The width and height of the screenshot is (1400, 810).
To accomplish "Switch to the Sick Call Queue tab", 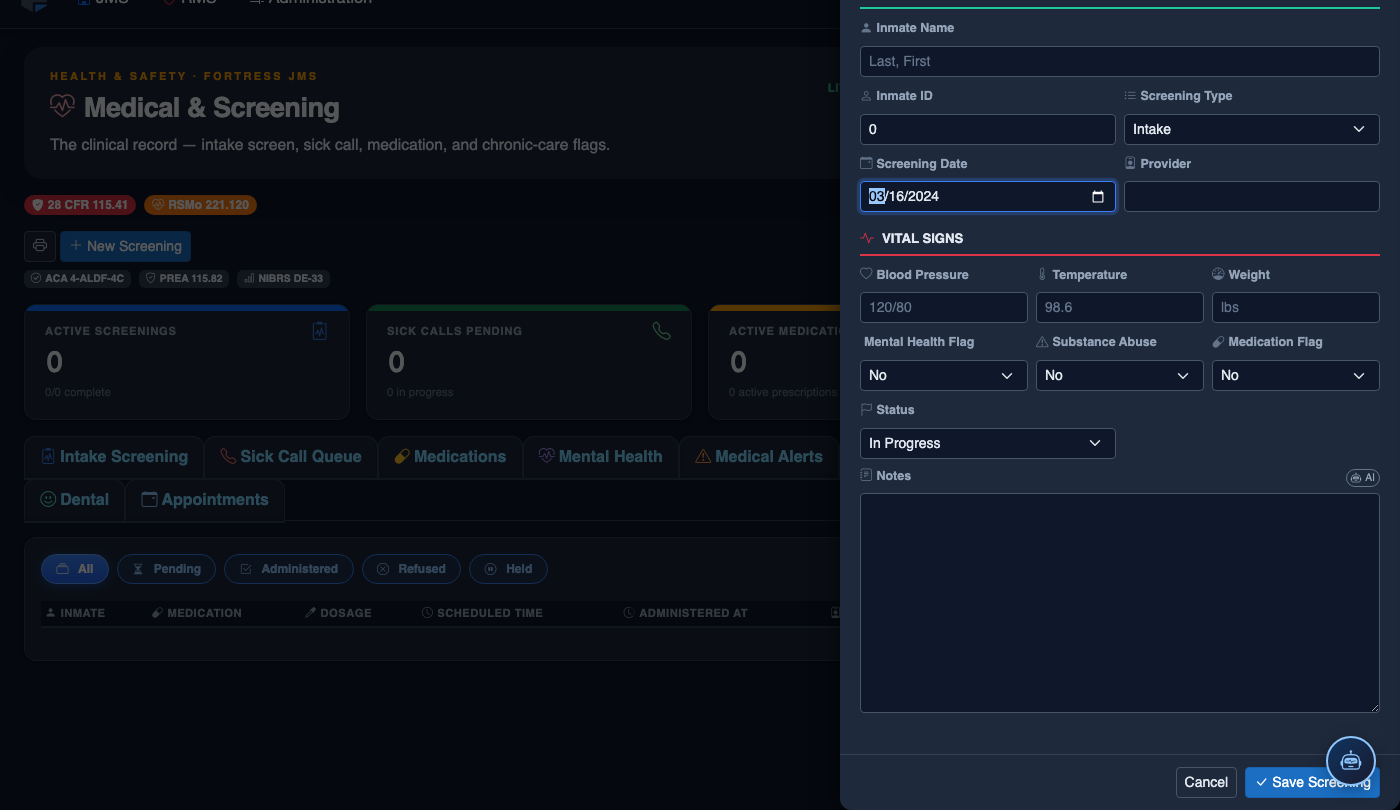I will [x=291, y=457].
